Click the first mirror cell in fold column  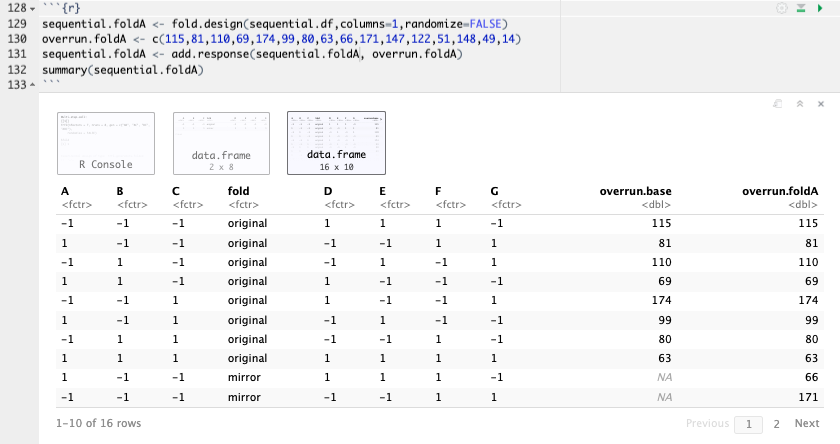tap(244, 376)
